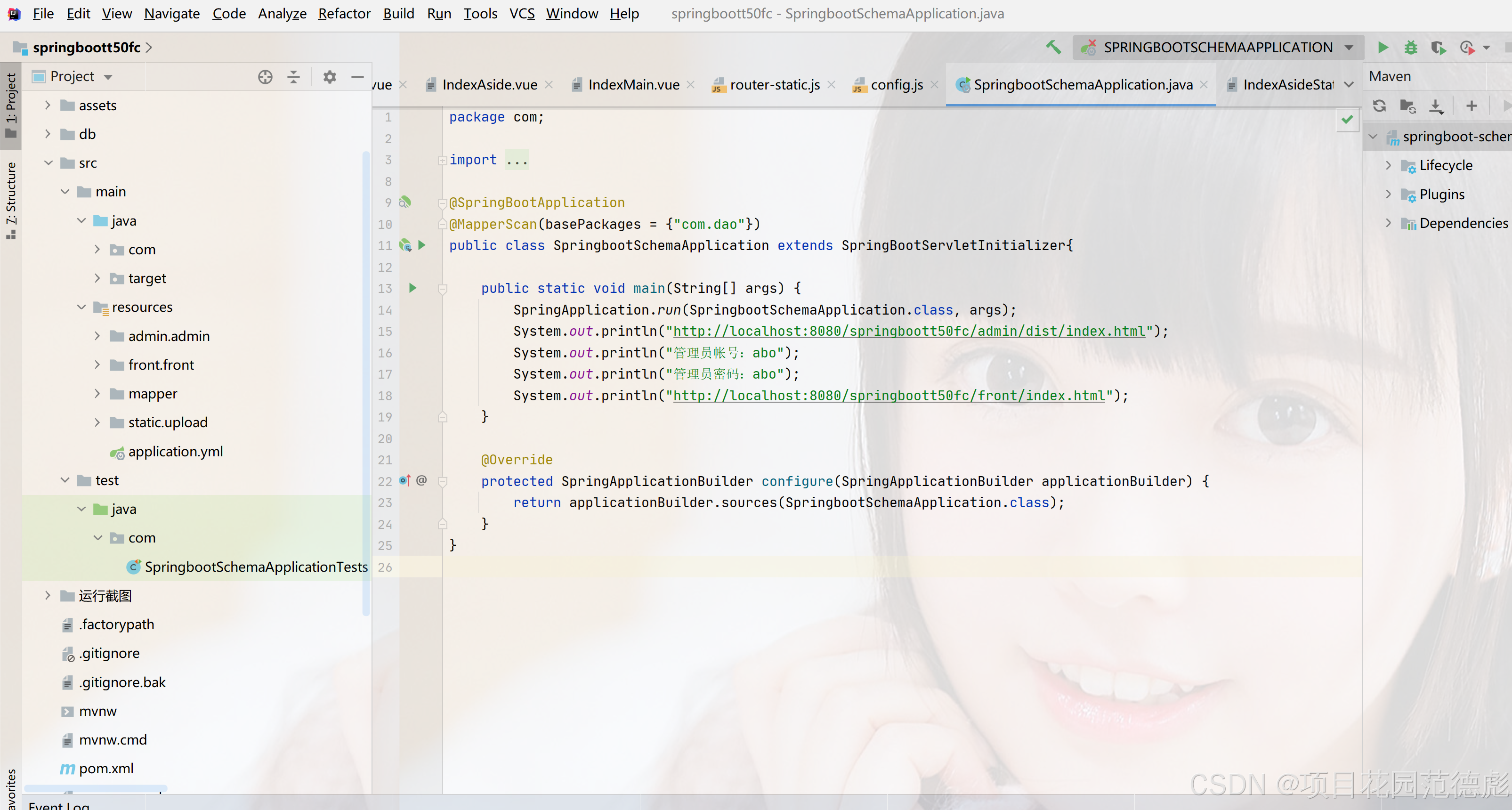Toggle fold marker on import line

(443, 160)
